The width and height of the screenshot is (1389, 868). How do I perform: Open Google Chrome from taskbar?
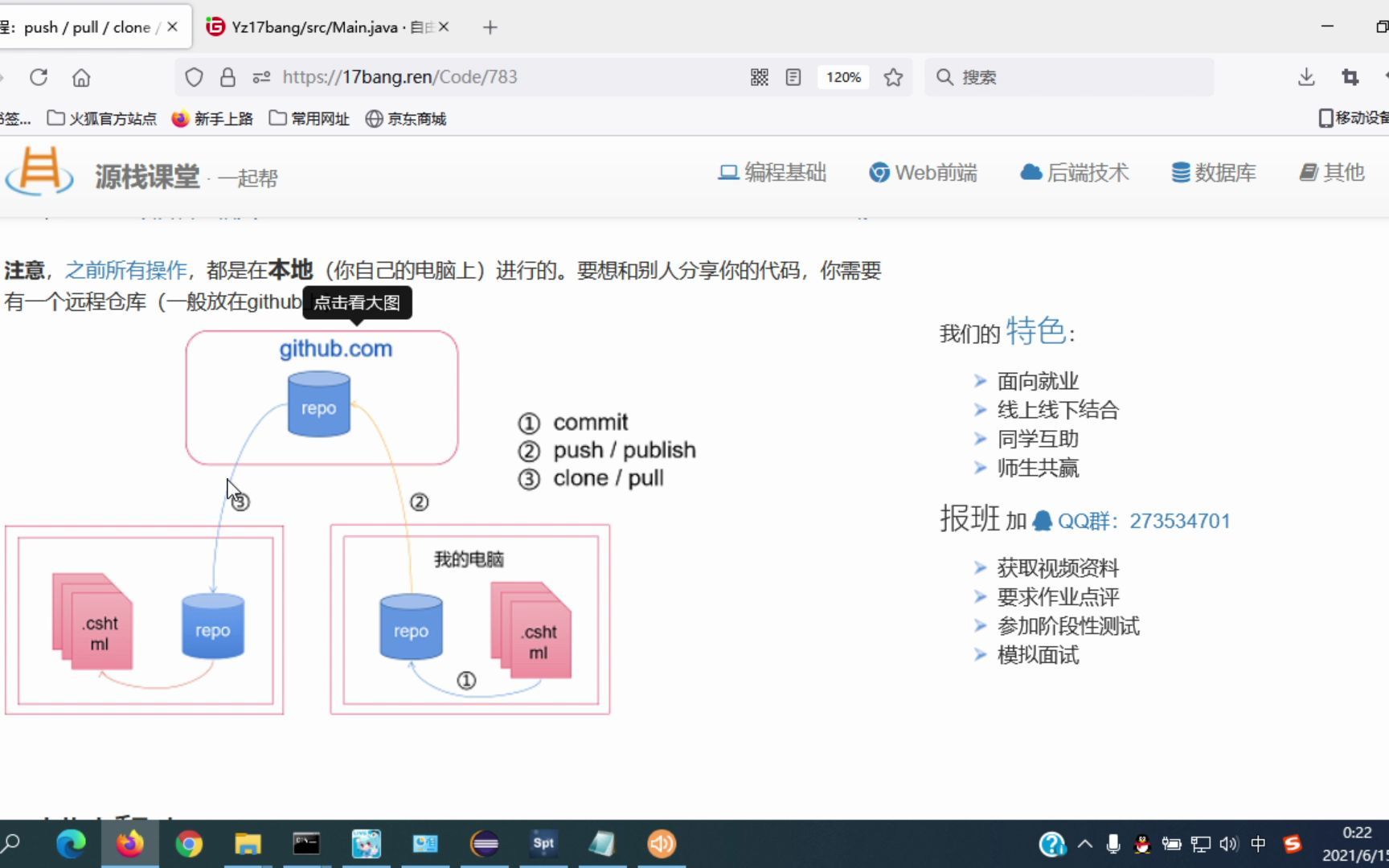click(x=189, y=844)
